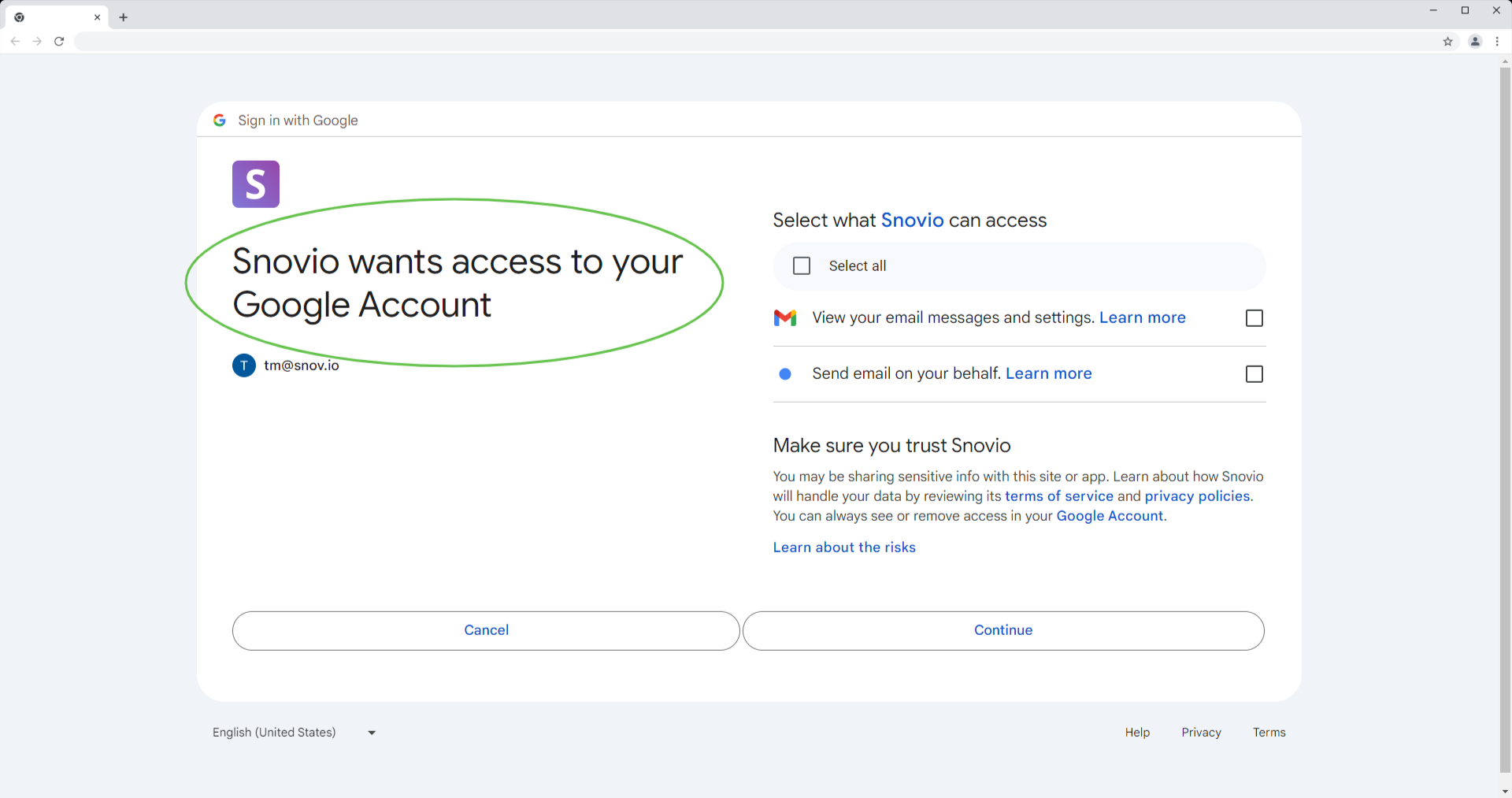The height and width of the screenshot is (798, 1512).
Task: Click the scrollbar down arrow
Action: [x=1506, y=791]
